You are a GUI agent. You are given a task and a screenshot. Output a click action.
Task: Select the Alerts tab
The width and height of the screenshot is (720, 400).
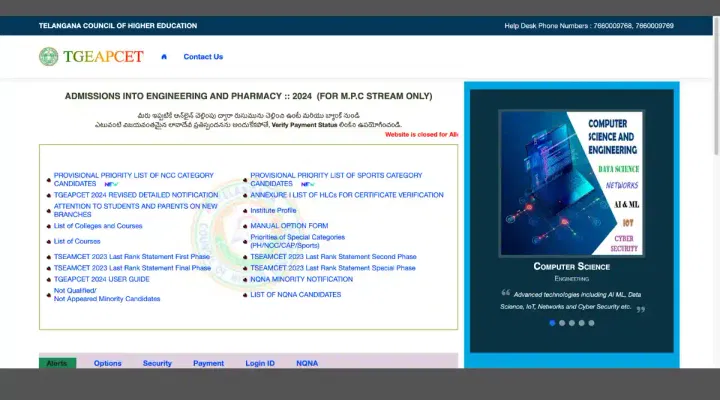(x=57, y=363)
